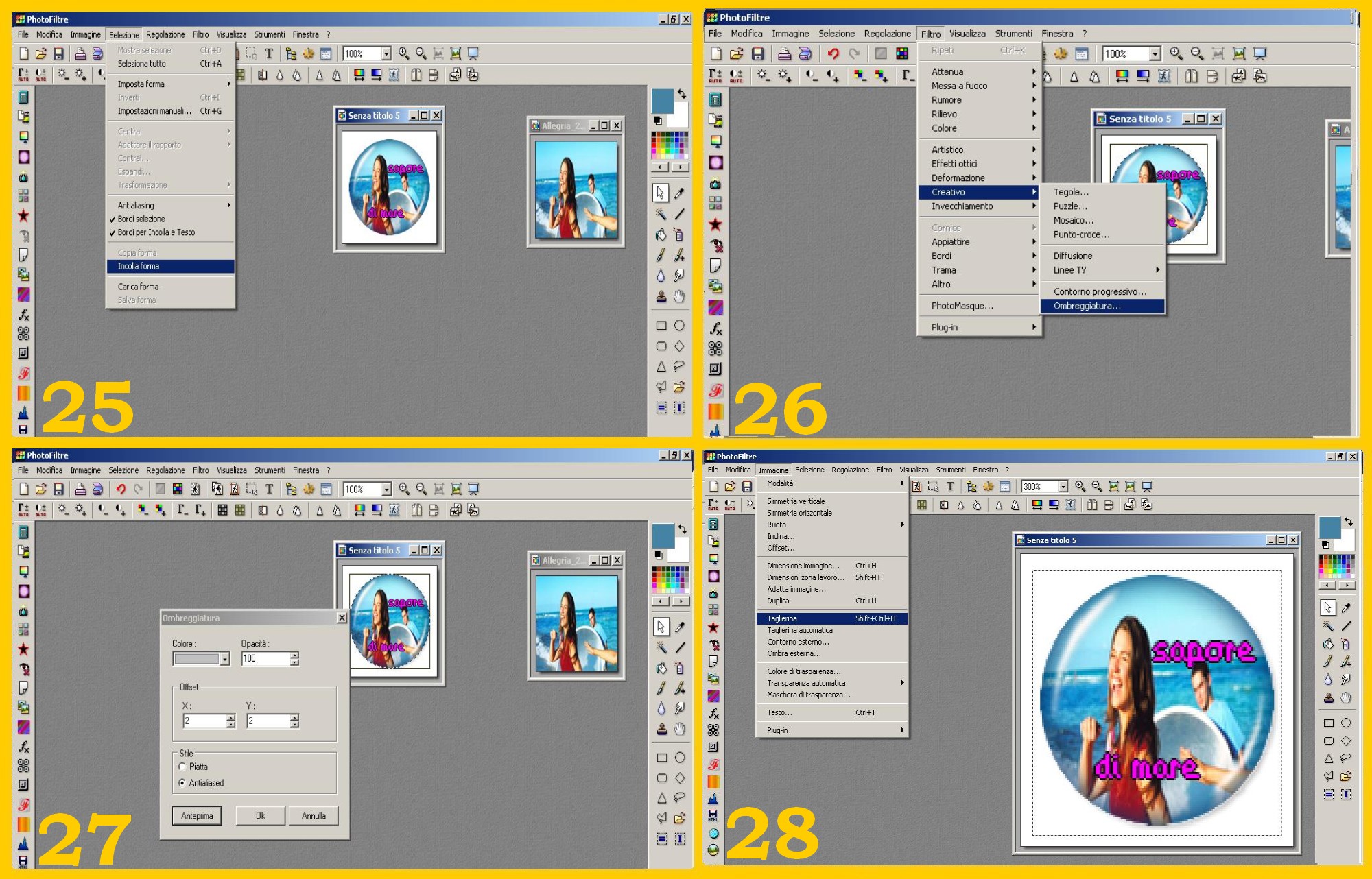
Task: Click the Opacità value field
Action: coord(265,659)
